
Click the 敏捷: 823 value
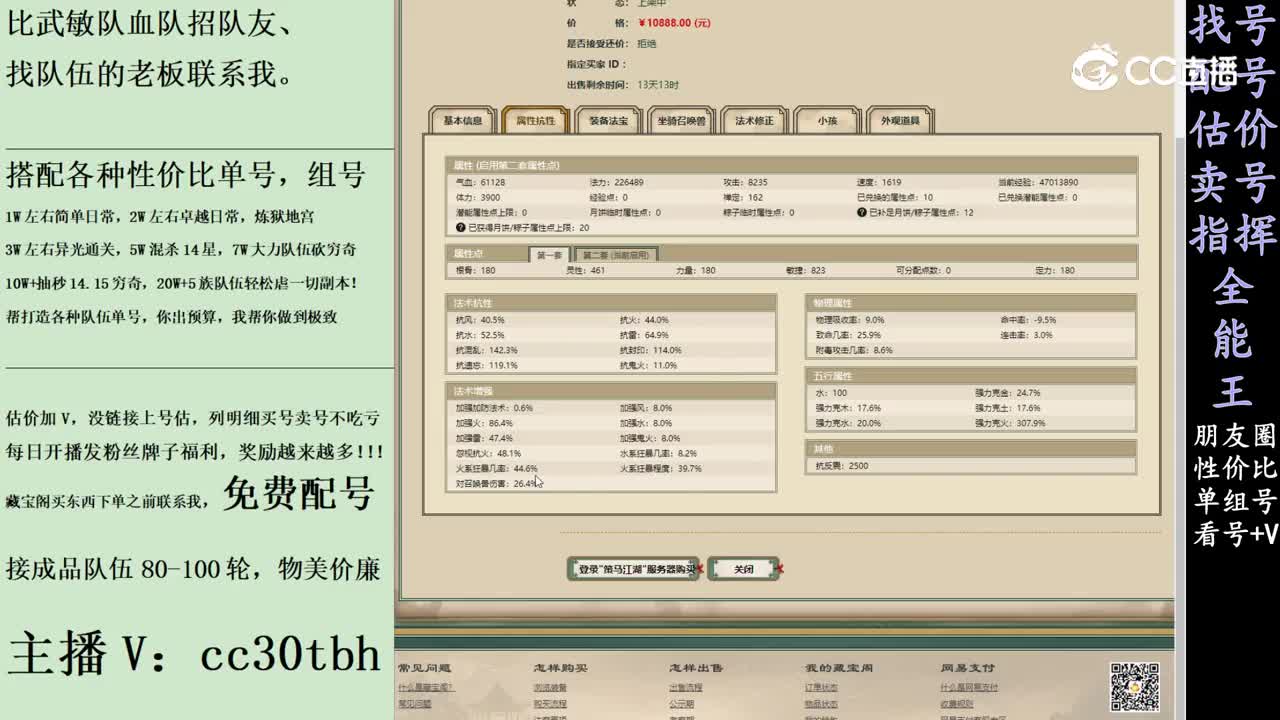tap(806, 271)
